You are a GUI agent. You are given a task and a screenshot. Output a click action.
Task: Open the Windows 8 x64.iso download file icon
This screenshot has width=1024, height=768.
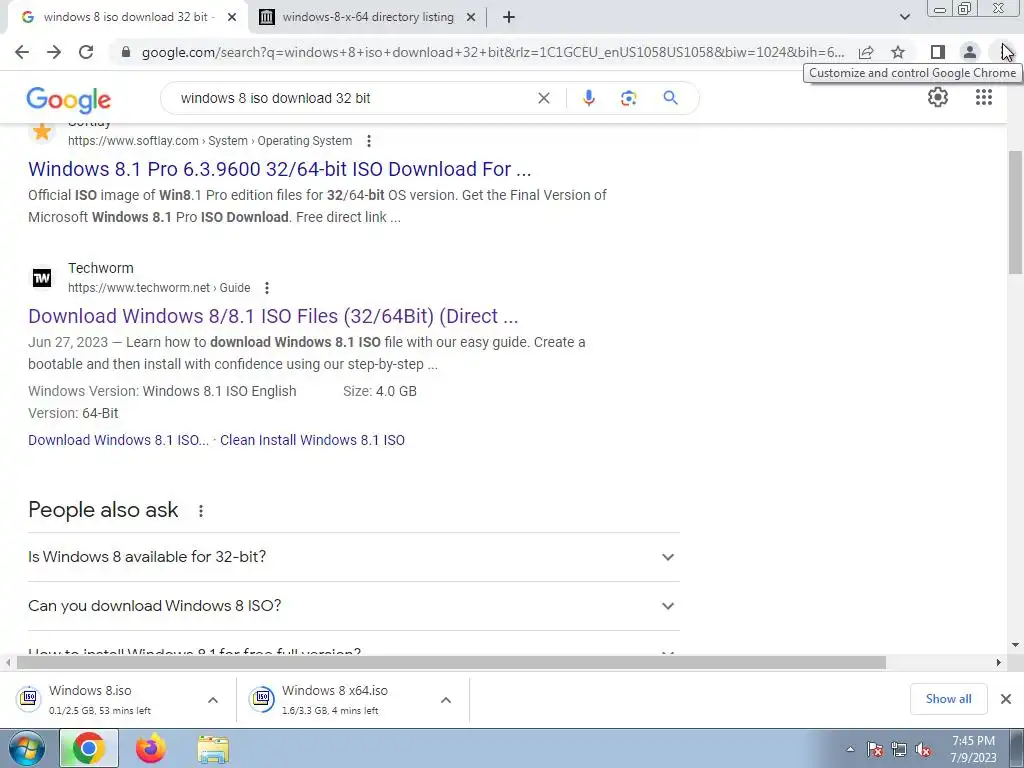tap(261, 699)
